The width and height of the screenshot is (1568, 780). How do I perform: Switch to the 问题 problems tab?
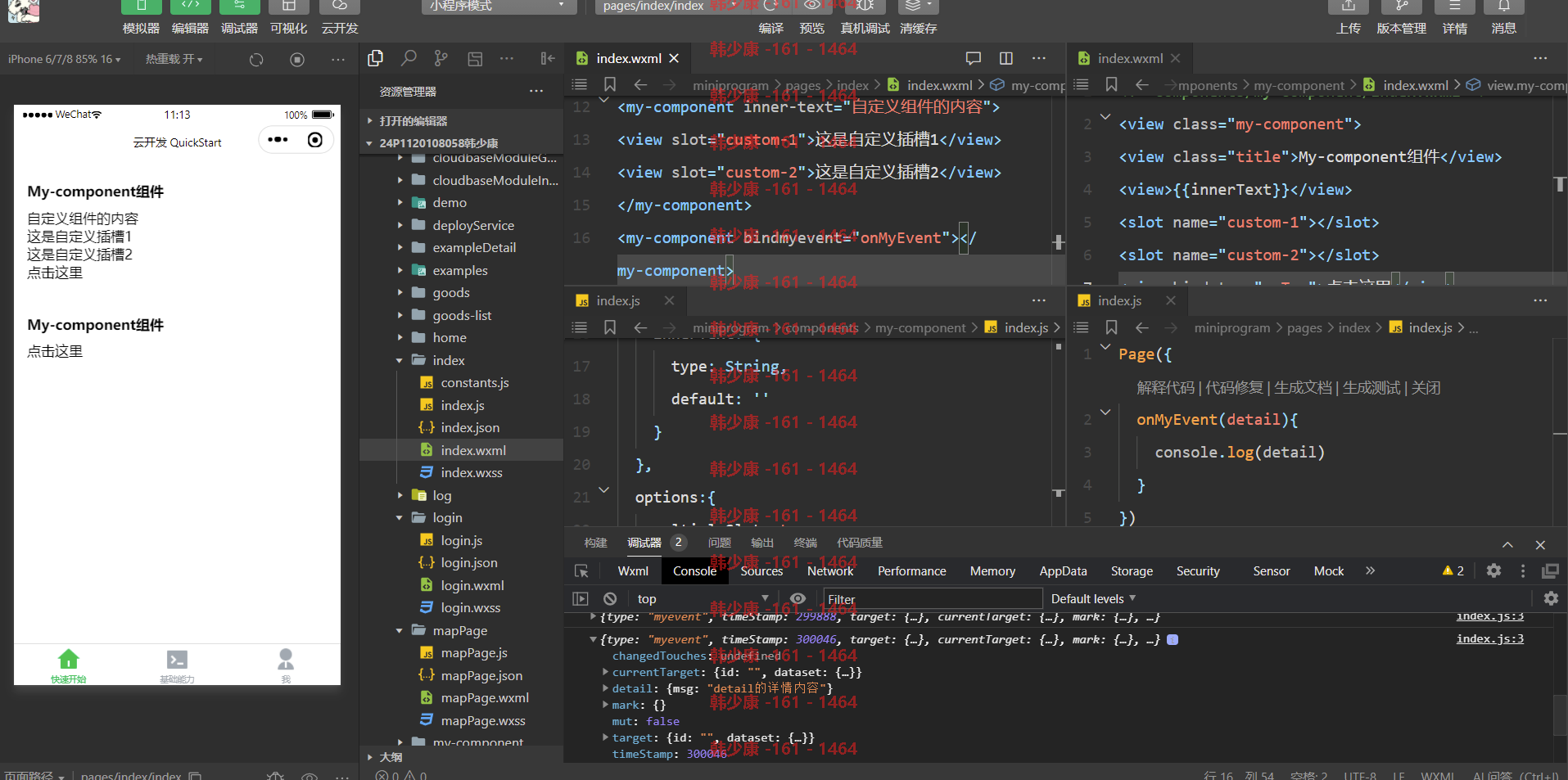720,543
